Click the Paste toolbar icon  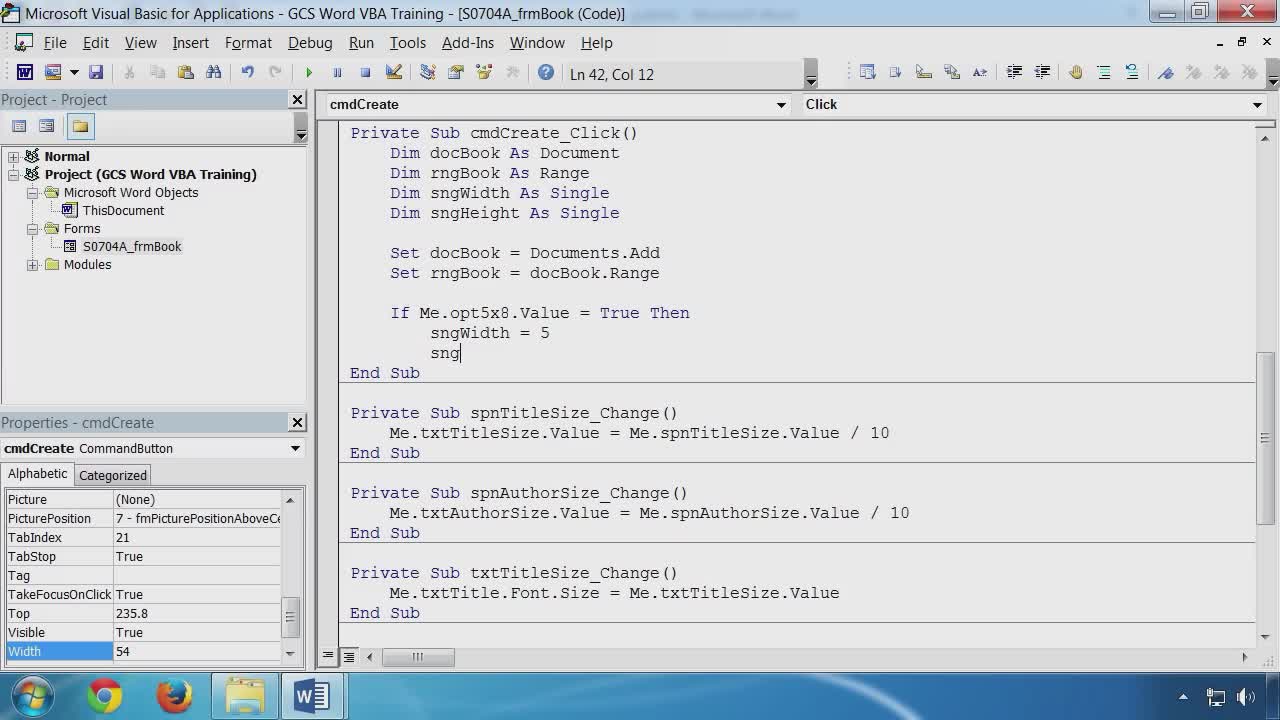tap(185, 72)
